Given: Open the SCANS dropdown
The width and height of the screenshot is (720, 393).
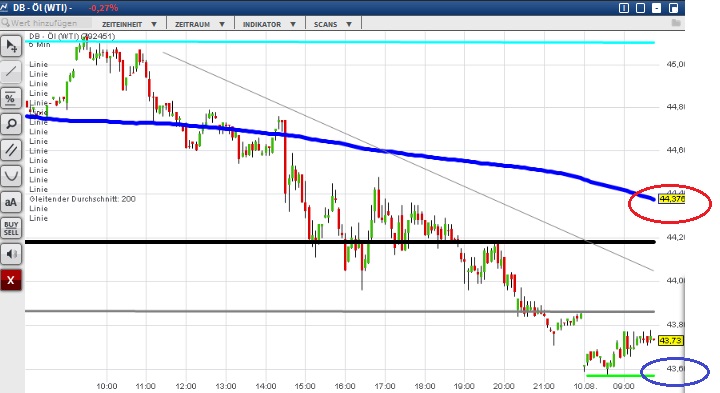Looking at the screenshot, I should [x=333, y=24].
